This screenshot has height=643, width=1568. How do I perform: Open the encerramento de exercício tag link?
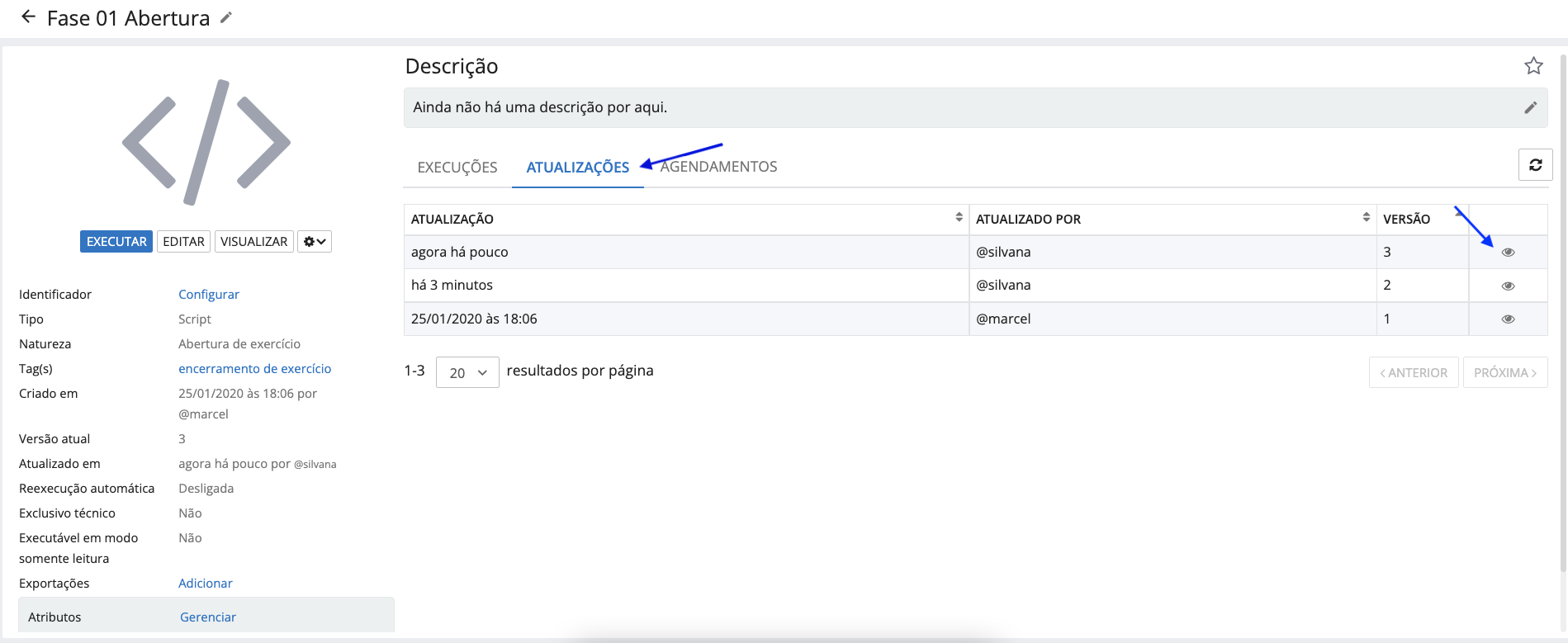254,369
